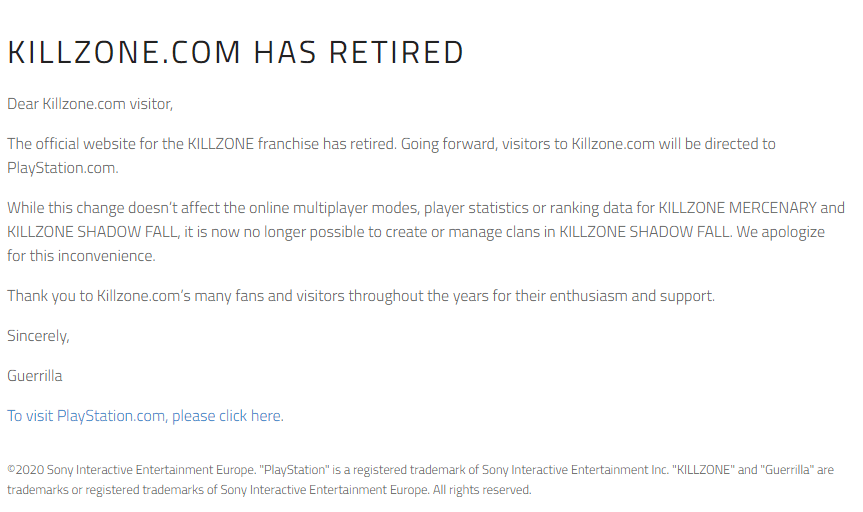Click 'All rights reserved.' in the footer
The image size is (863, 512).
[482, 490]
